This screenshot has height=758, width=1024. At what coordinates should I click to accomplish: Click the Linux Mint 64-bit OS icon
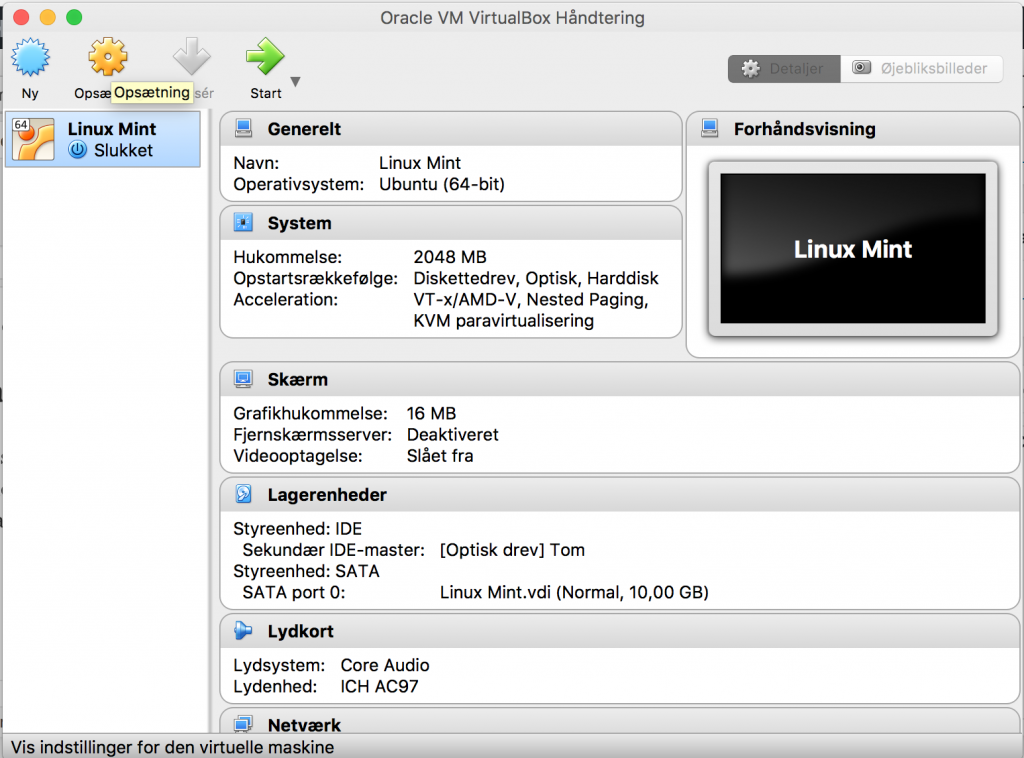[x=33, y=139]
